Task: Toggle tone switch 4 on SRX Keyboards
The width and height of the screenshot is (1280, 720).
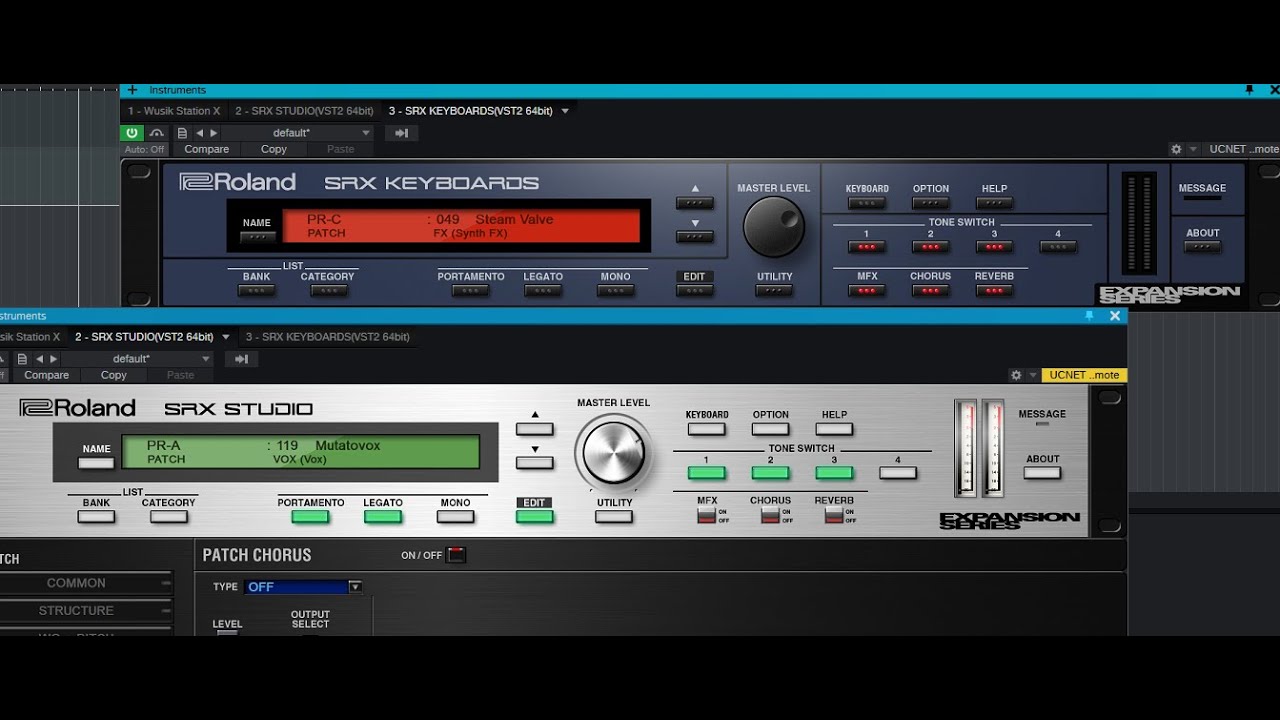Action: pyautogui.click(x=1058, y=247)
